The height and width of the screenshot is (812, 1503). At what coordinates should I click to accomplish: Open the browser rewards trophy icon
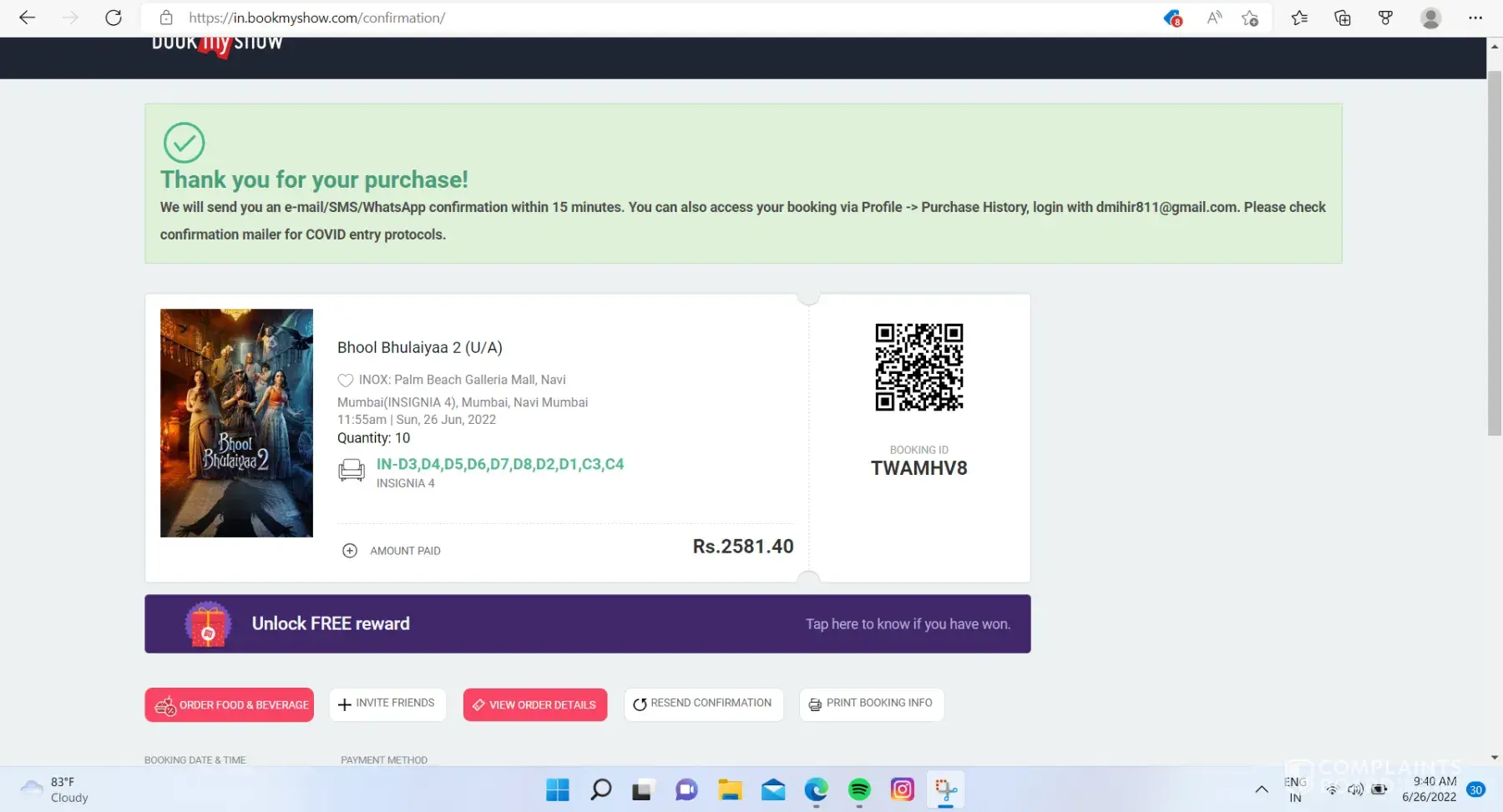coord(1385,18)
